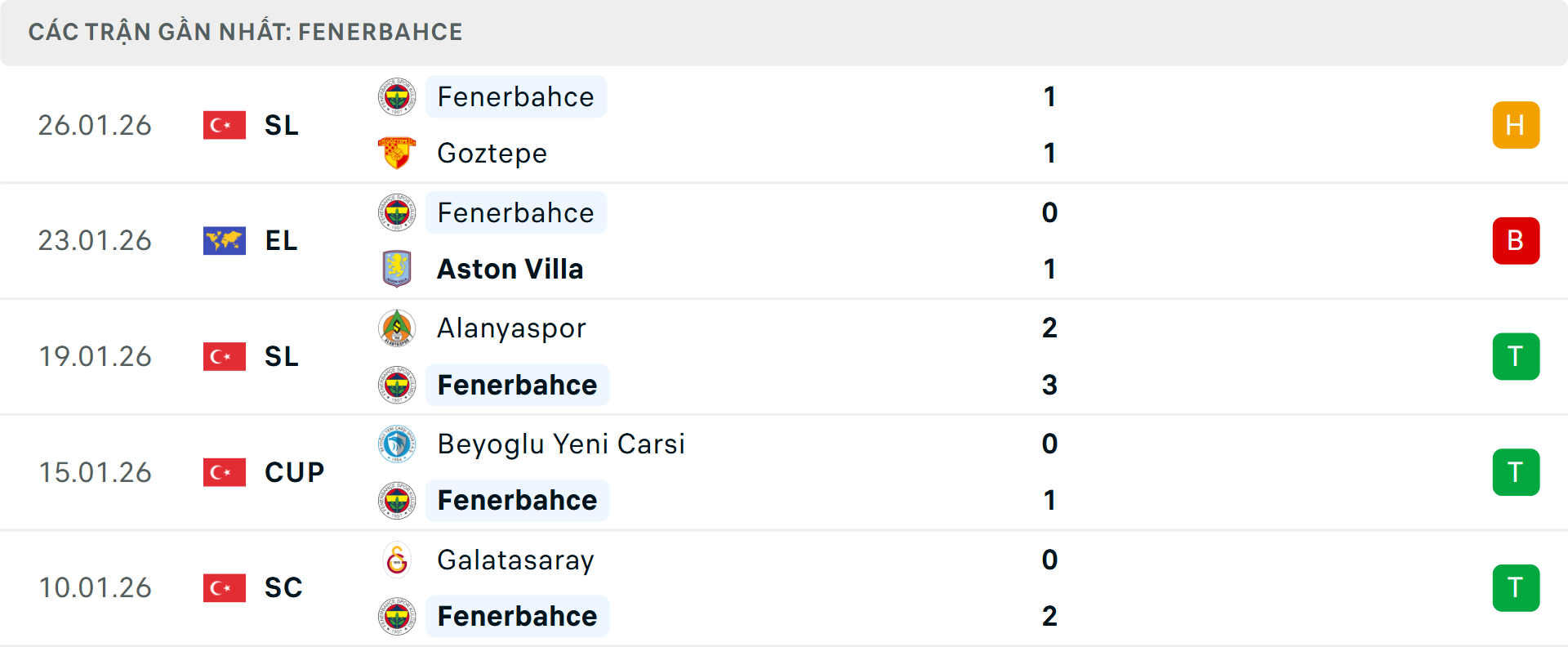1568x647 pixels.
Task: Click the date 23.01.26
Action: pyautogui.click(x=95, y=241)
